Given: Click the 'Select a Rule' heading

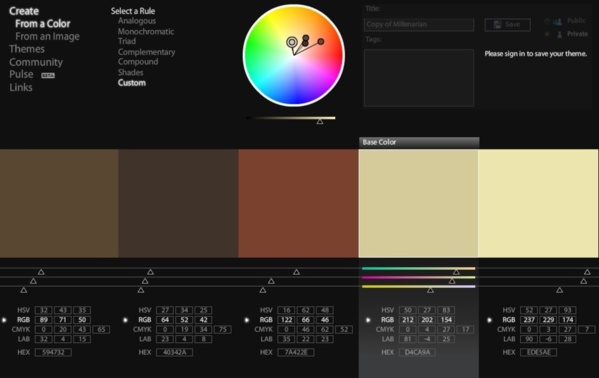Looking at the screenshot, I should 133,11.
